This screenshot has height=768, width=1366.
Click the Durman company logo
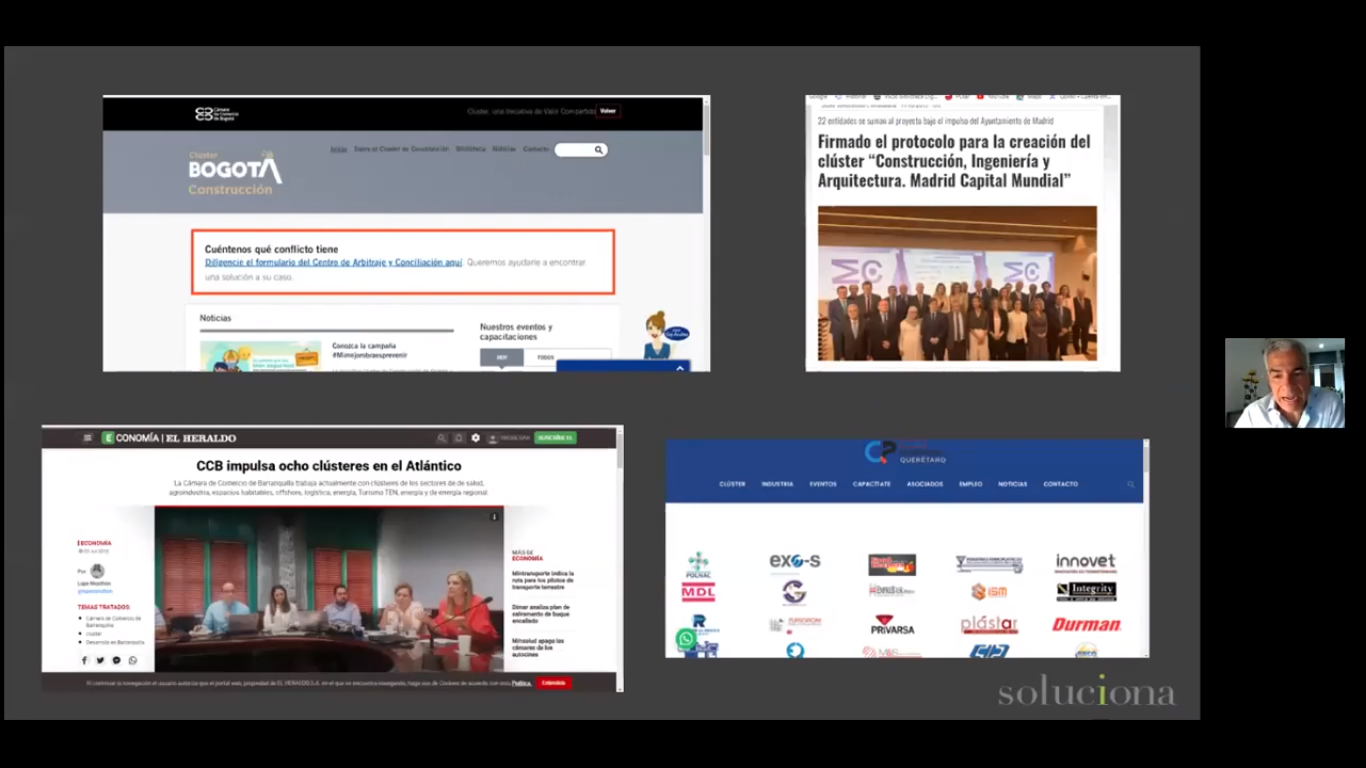(x=1087, y=625)
